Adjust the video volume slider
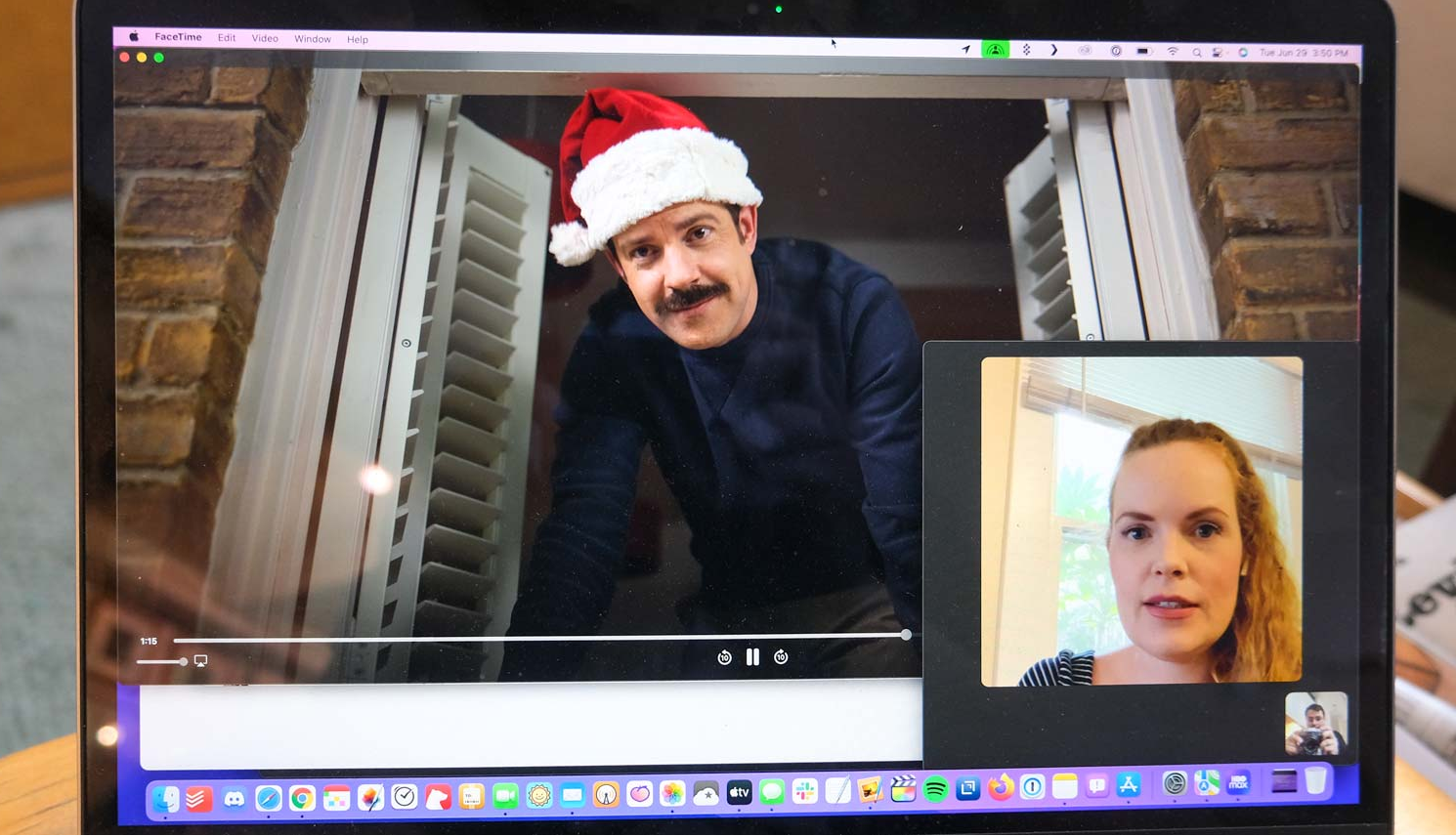Viewport: 1456px width, 836px height. coord(162,662)
